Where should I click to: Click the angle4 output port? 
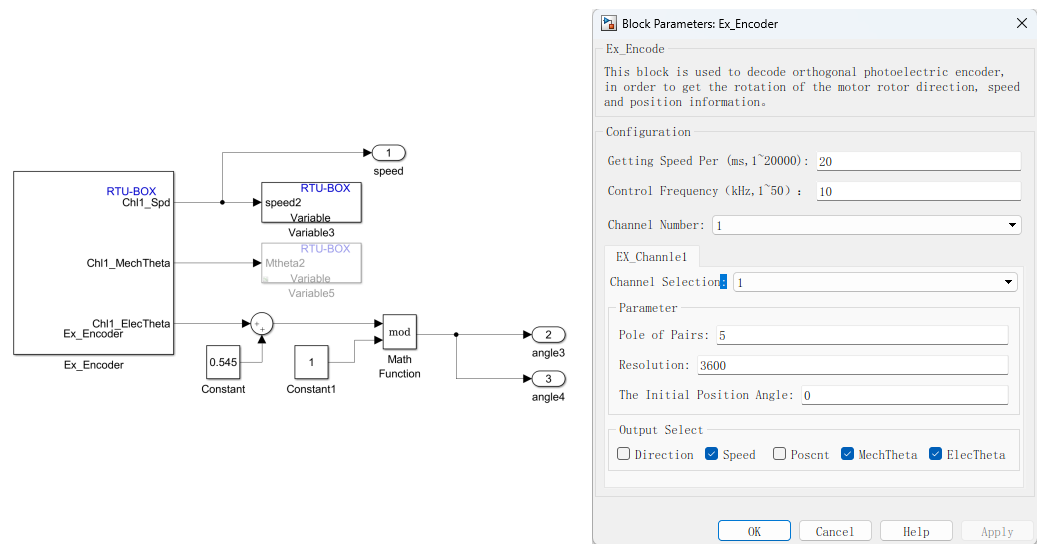[548, 379]
